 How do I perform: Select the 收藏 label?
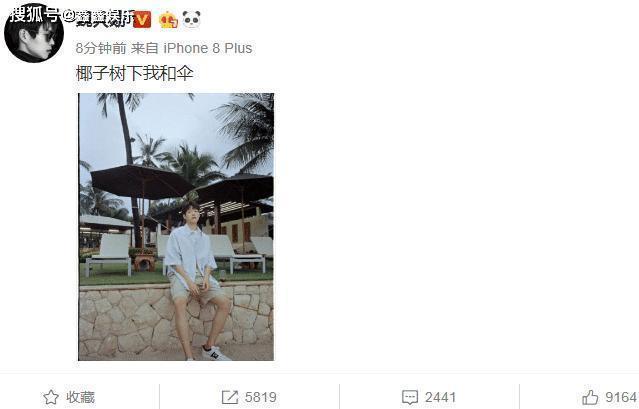[81, 397]
